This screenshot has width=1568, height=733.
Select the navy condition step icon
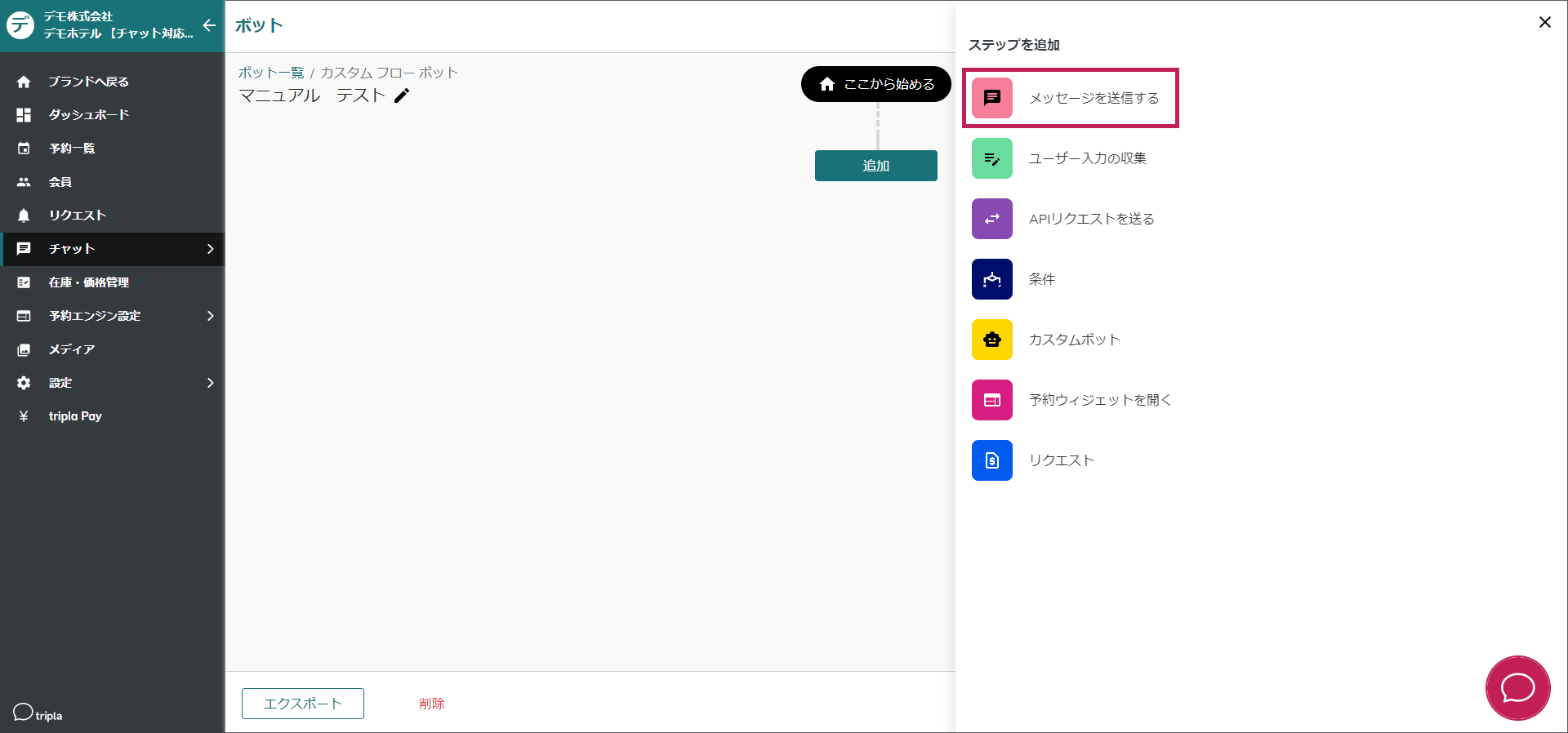point(991,279)
